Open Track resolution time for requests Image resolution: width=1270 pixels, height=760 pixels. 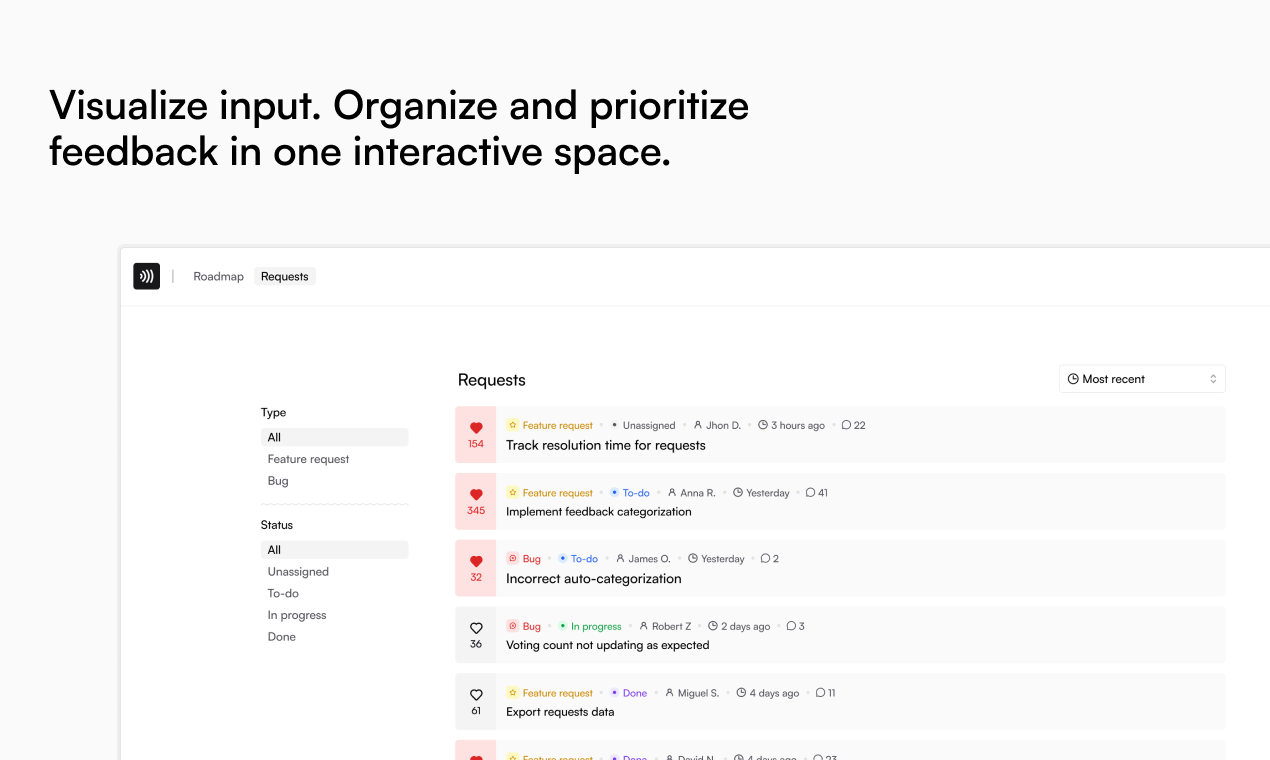click(x=606, y=445)
